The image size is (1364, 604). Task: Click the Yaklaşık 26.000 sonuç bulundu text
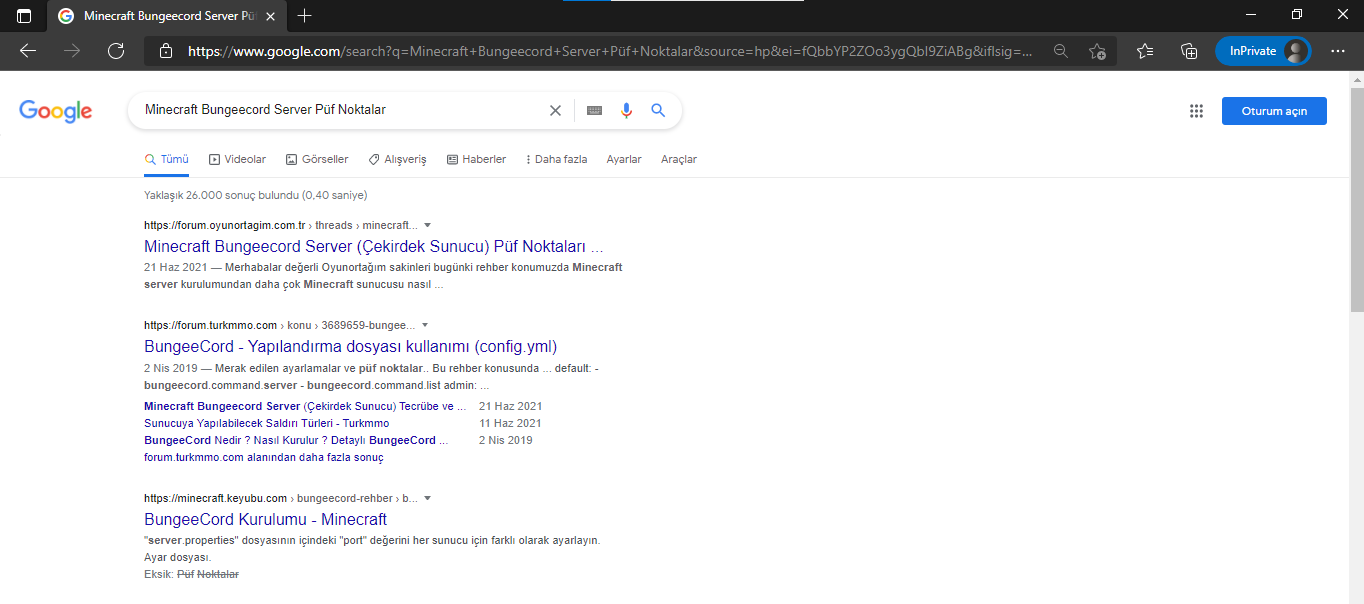coord(255,195)
